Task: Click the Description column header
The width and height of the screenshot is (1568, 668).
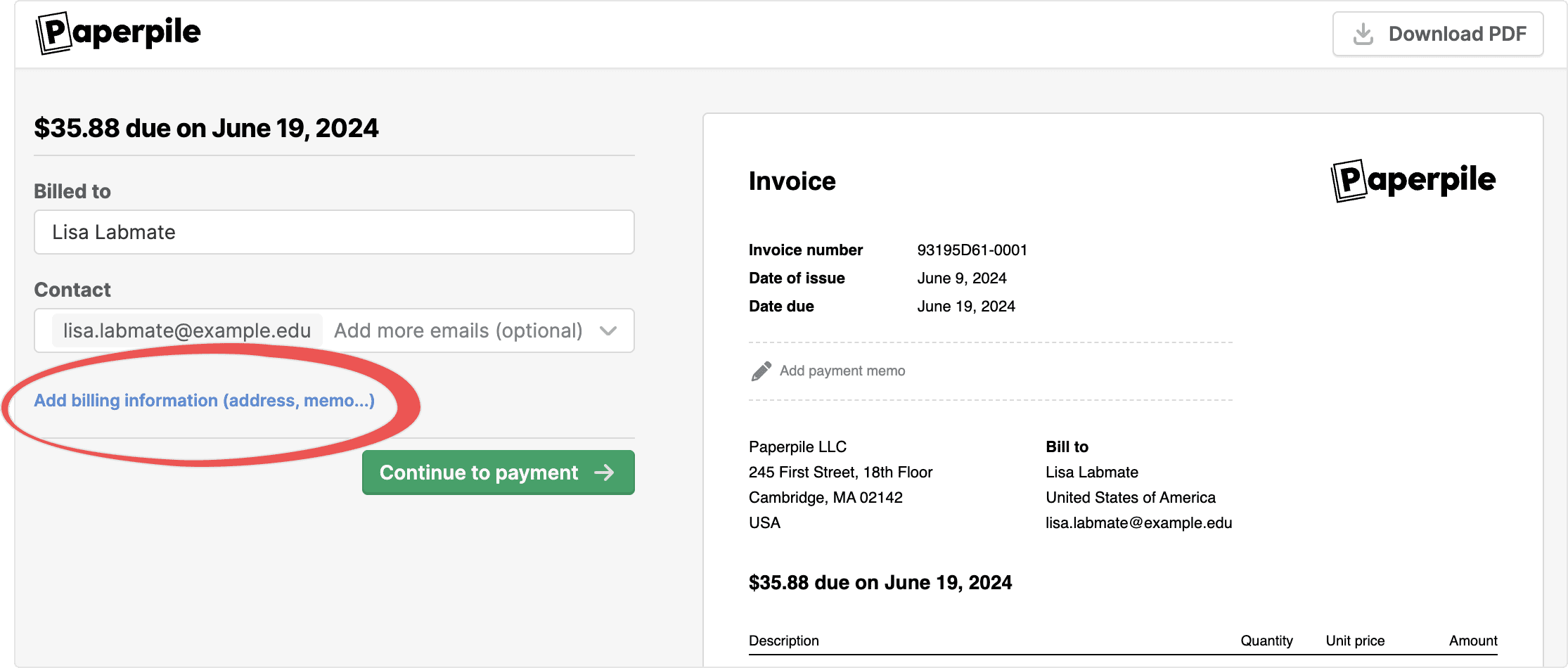Action: (x=783, y=641)
